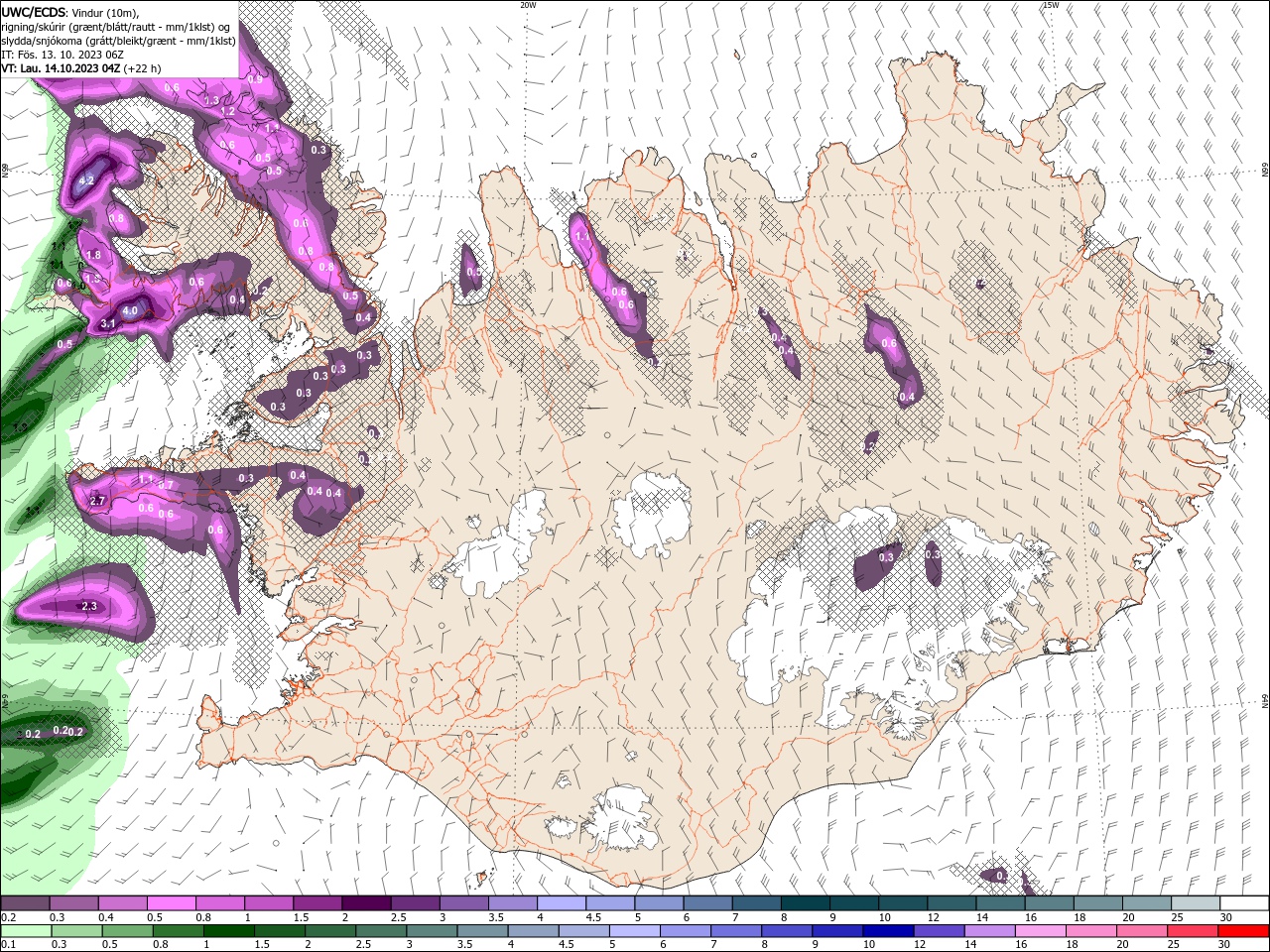Select the lilac 14 swatch in the bottom legend row
The width and height of the screenshot is (1270, 952).
pos(989,931)
